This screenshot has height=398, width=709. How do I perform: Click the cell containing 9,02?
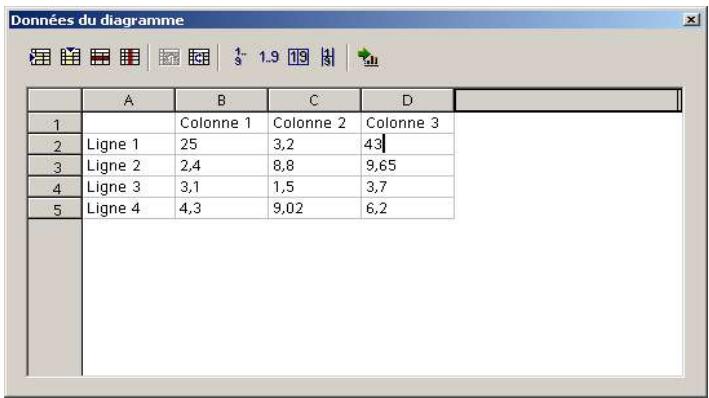(314, 208)
